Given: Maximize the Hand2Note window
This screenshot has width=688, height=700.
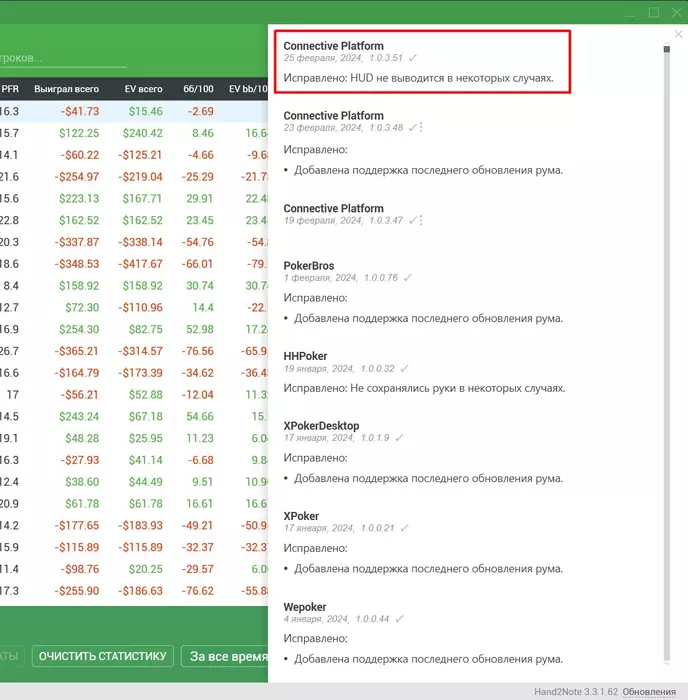Looking at the screenshot, I should coord(654,12).
